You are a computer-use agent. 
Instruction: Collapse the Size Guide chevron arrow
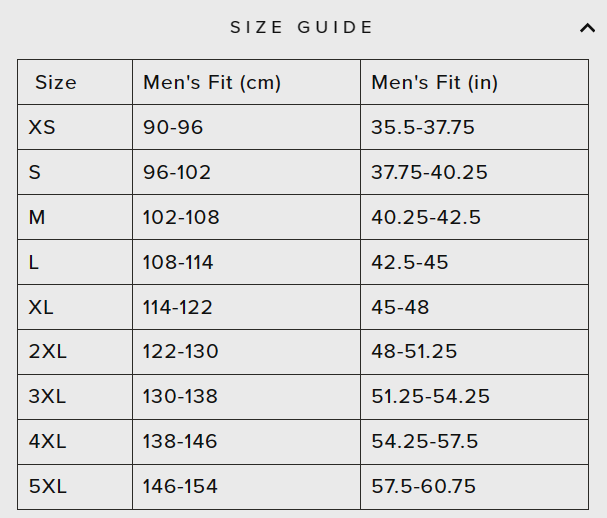(x=587, y=28)
